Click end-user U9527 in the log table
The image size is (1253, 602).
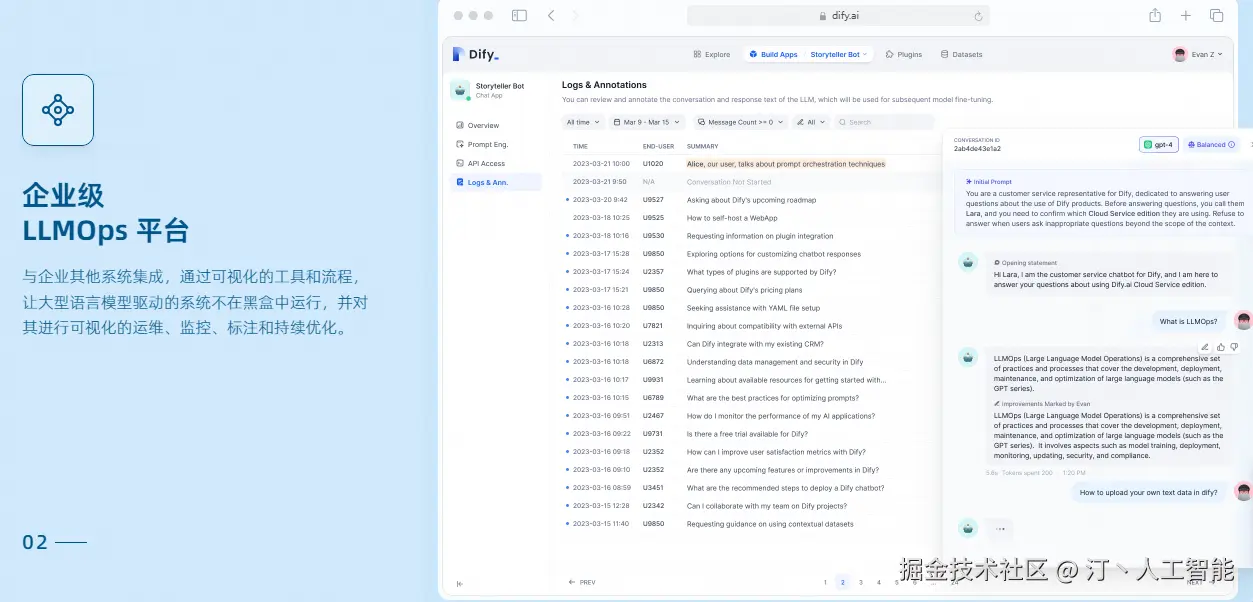click(x=653, y=200)
